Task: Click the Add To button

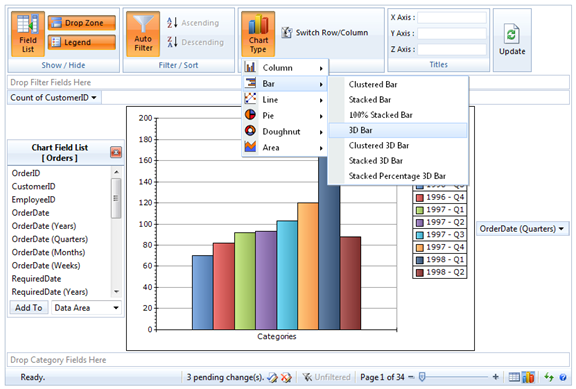Action: pyautogui.click(x=29, y=308)
